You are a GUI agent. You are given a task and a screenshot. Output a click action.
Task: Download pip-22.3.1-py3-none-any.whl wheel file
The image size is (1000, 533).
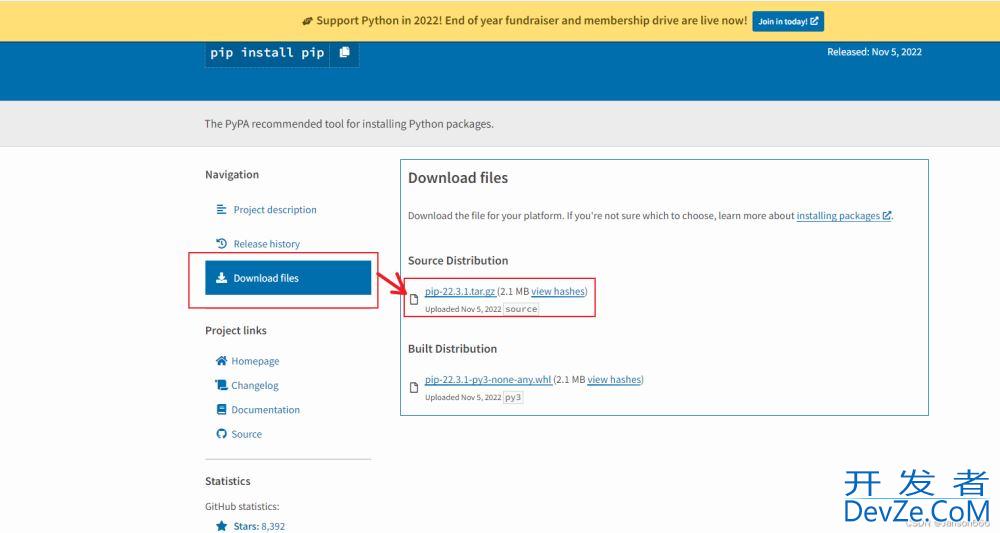pos(488,379)
